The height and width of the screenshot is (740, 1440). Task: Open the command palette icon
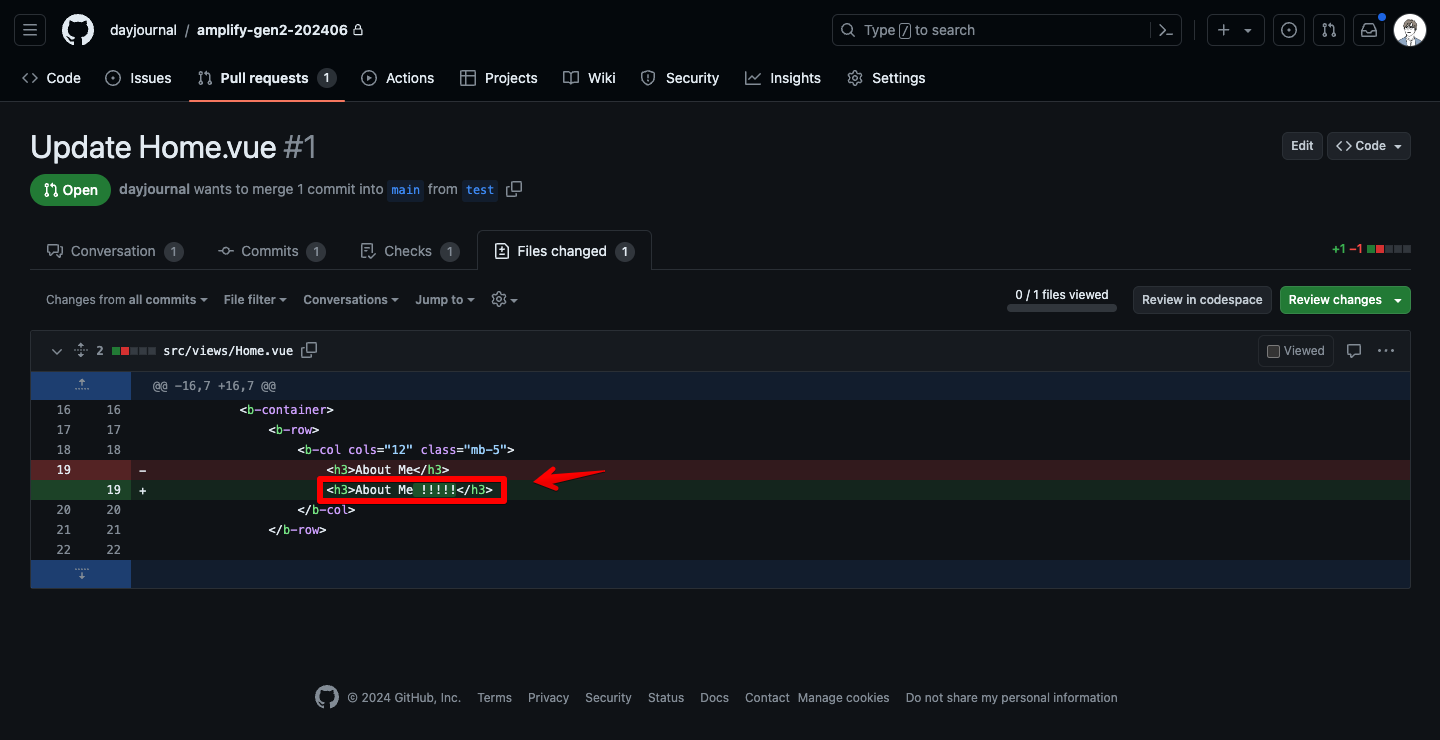point(1165,30)
